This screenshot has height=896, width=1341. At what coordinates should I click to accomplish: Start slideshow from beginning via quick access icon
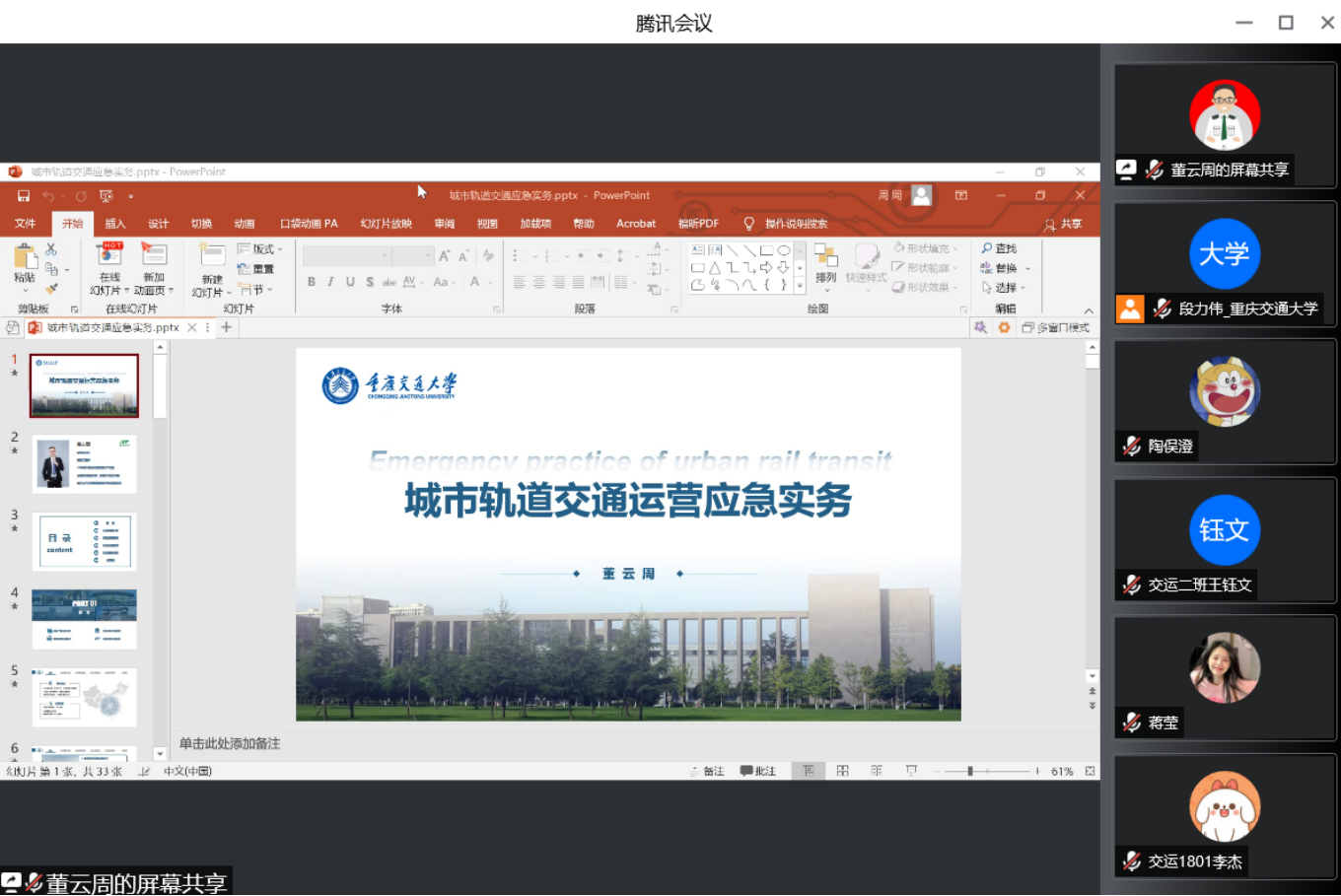(x=106, y=196)
